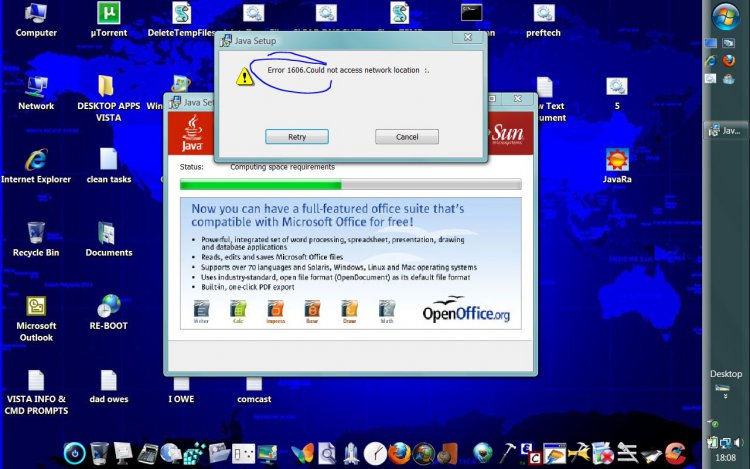
Task: Select the desktop icon labeled 5
Action: tap(617, 93)
